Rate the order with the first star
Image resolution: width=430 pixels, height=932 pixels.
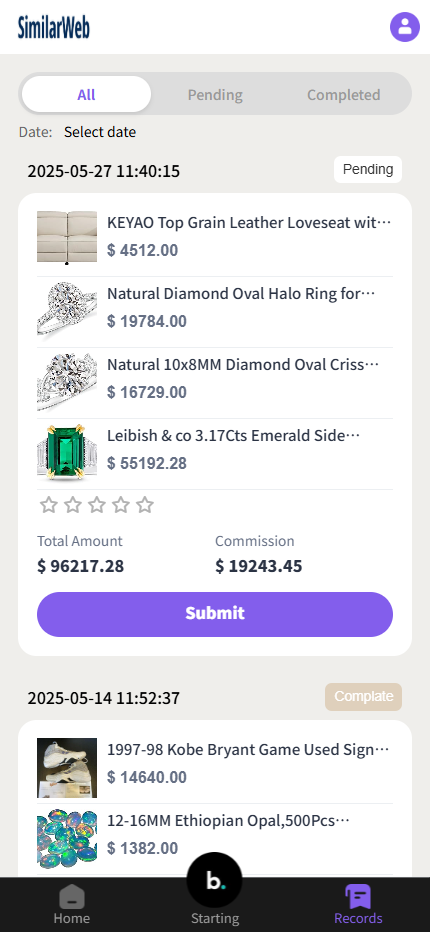point(49,505)
